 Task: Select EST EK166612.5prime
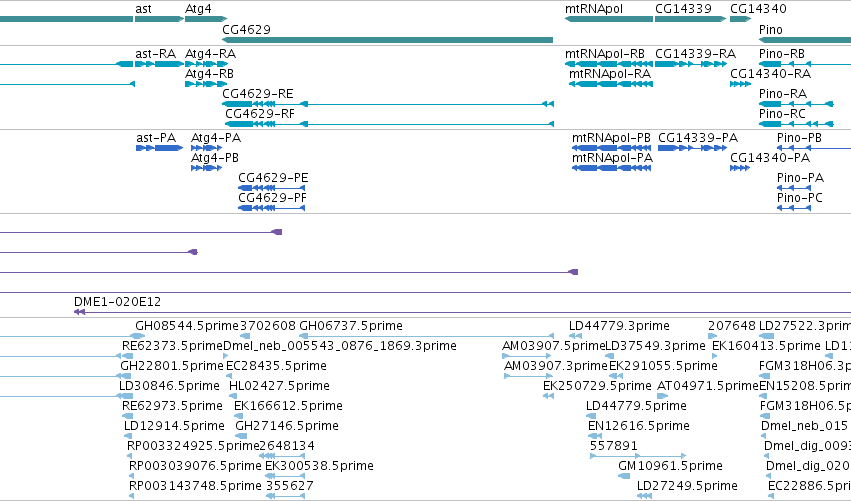click(288, 406)
